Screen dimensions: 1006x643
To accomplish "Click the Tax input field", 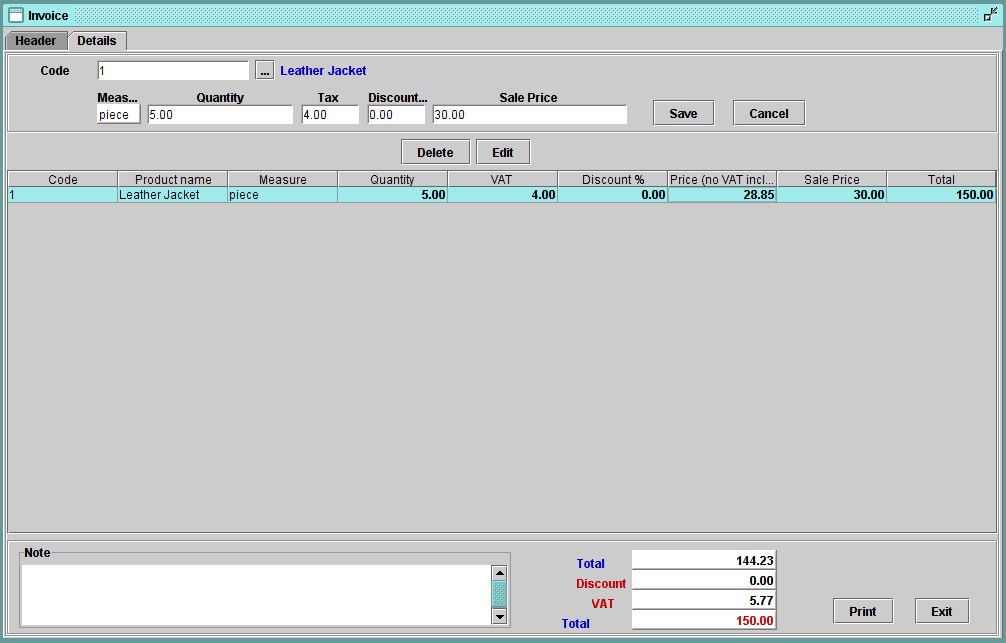I will 329,114.
